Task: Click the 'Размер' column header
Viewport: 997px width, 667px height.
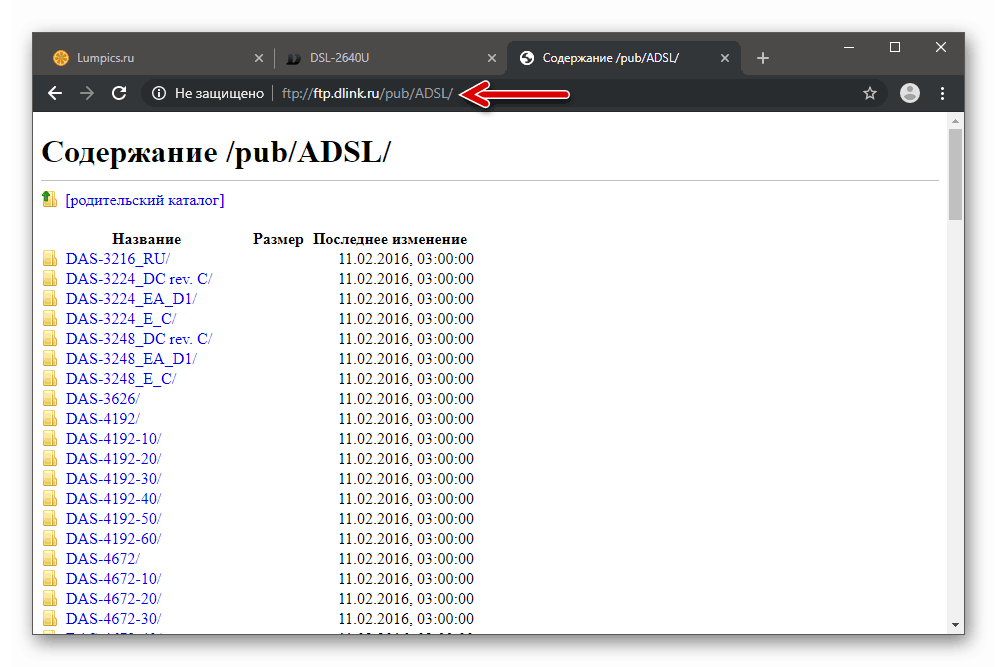Action: point(278,239)
